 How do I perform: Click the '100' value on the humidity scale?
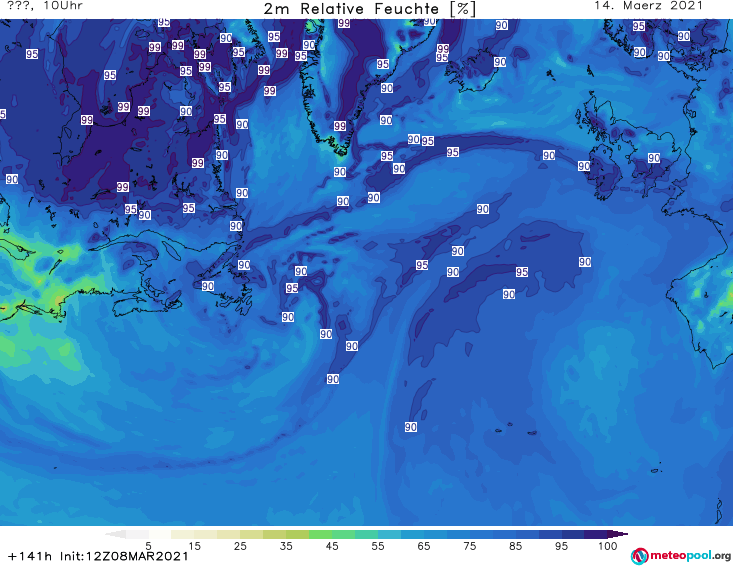tap(608, 546)
